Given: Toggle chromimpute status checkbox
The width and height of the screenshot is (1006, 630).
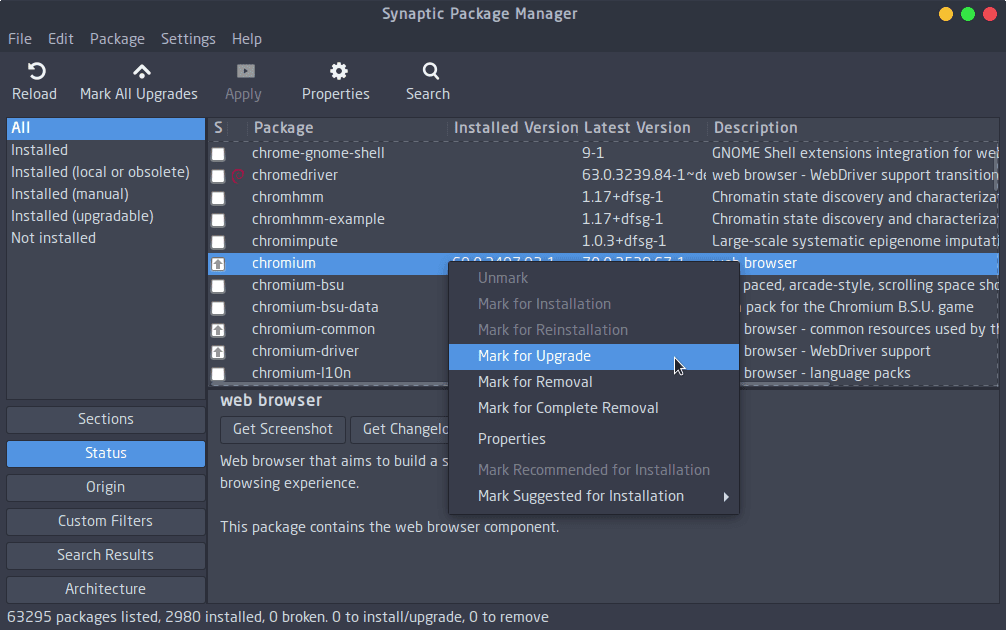Looking at the screenshot, I should pyautogui.click(x=218, y=242).
